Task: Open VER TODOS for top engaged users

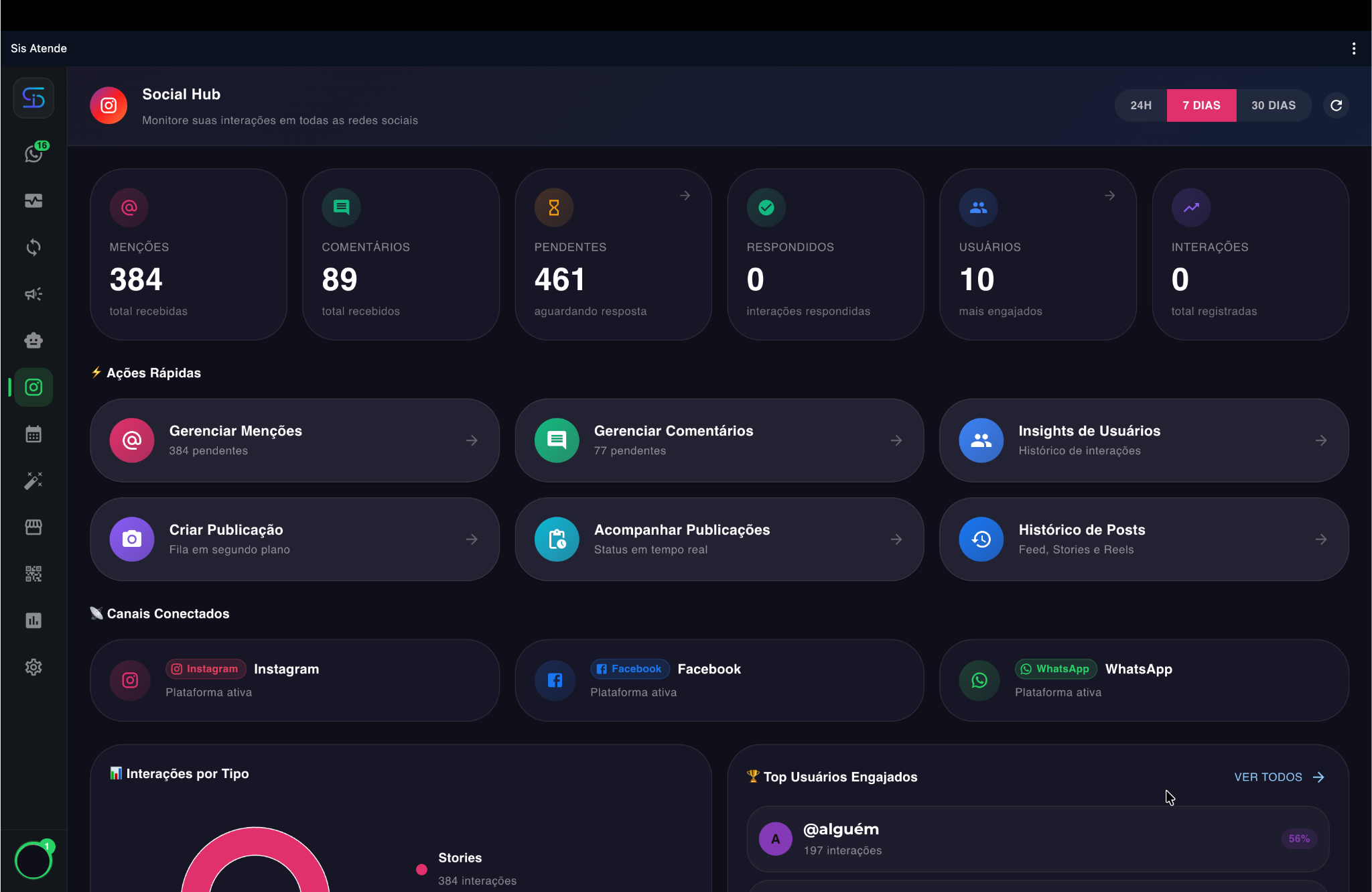Action: pos(1268,777)
